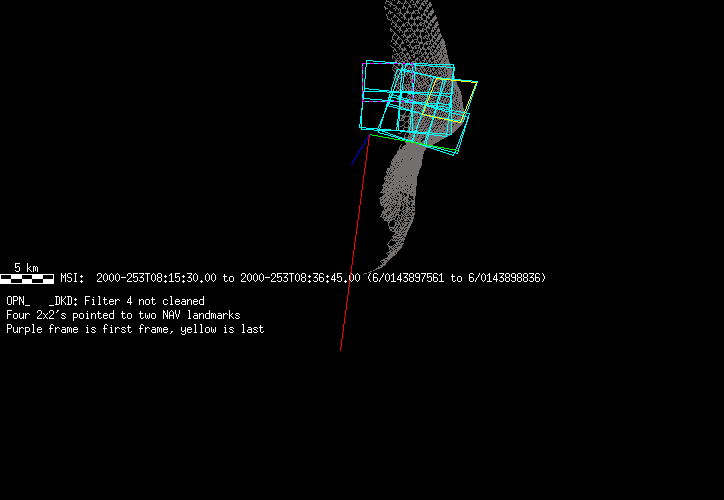Click the purple first-frame footprint
This screenshot has height=500, width=724.
click(x=387, y=82)
